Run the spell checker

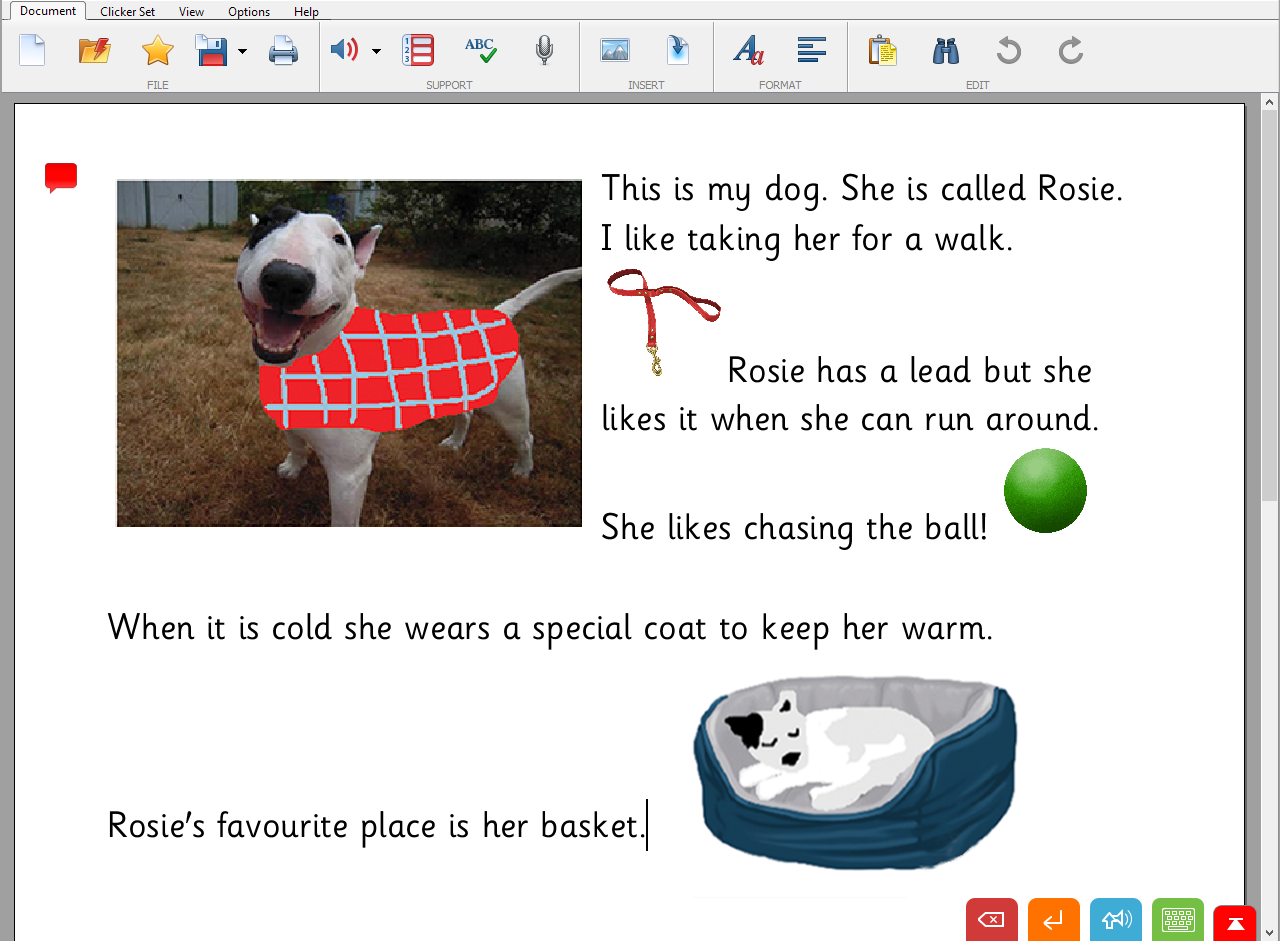(x=479, y=50)
